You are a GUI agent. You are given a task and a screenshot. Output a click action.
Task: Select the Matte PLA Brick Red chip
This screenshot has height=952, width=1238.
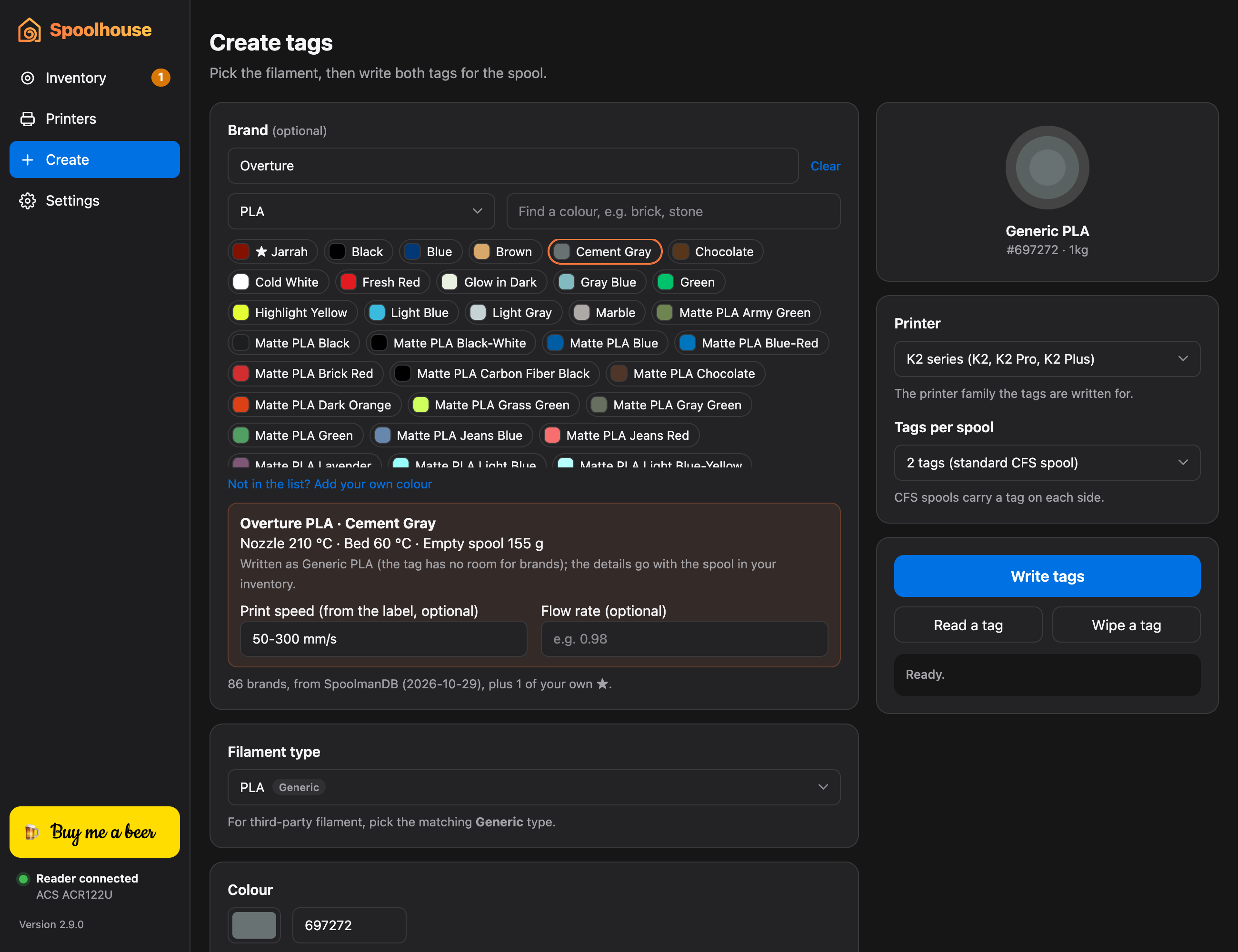coord(306,374)
